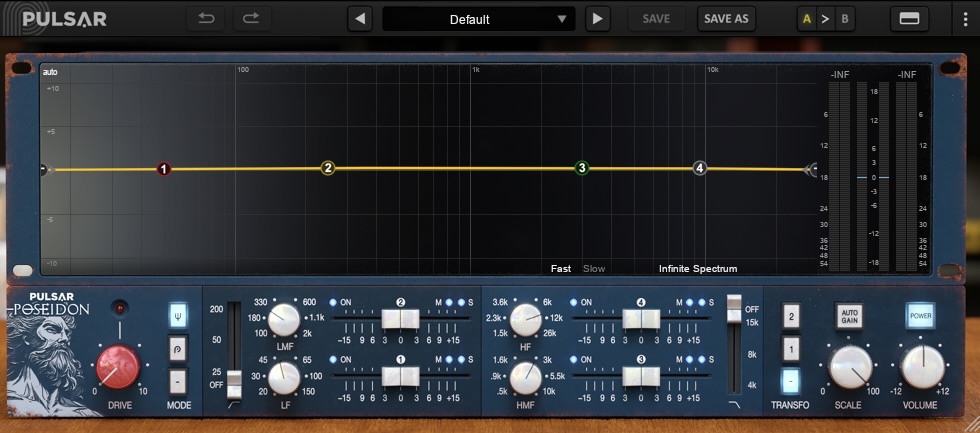
Task: Load the next preset with right arrow
Action: (x=598, y=19)
